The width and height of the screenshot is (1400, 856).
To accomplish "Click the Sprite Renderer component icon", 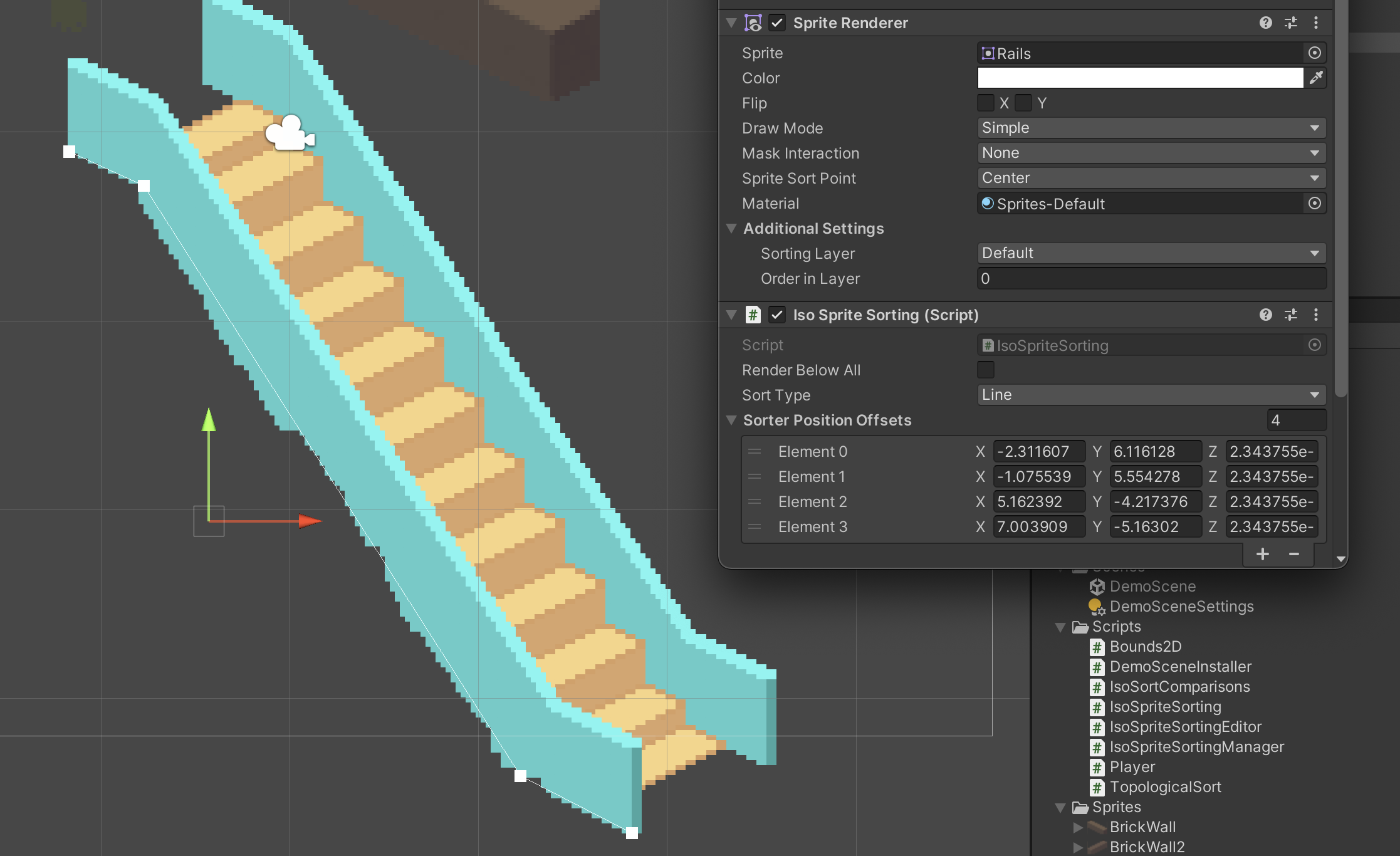I will [753, 23].
